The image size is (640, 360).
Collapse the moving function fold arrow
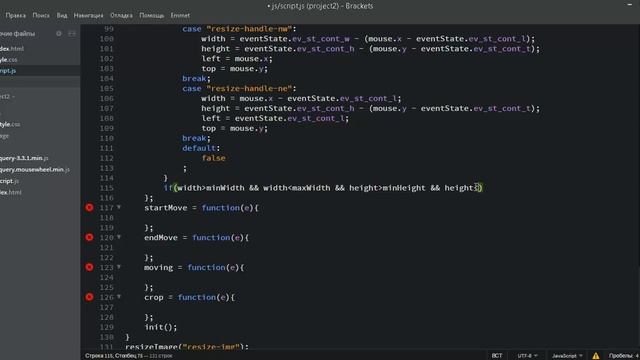[x=119, y=267]
